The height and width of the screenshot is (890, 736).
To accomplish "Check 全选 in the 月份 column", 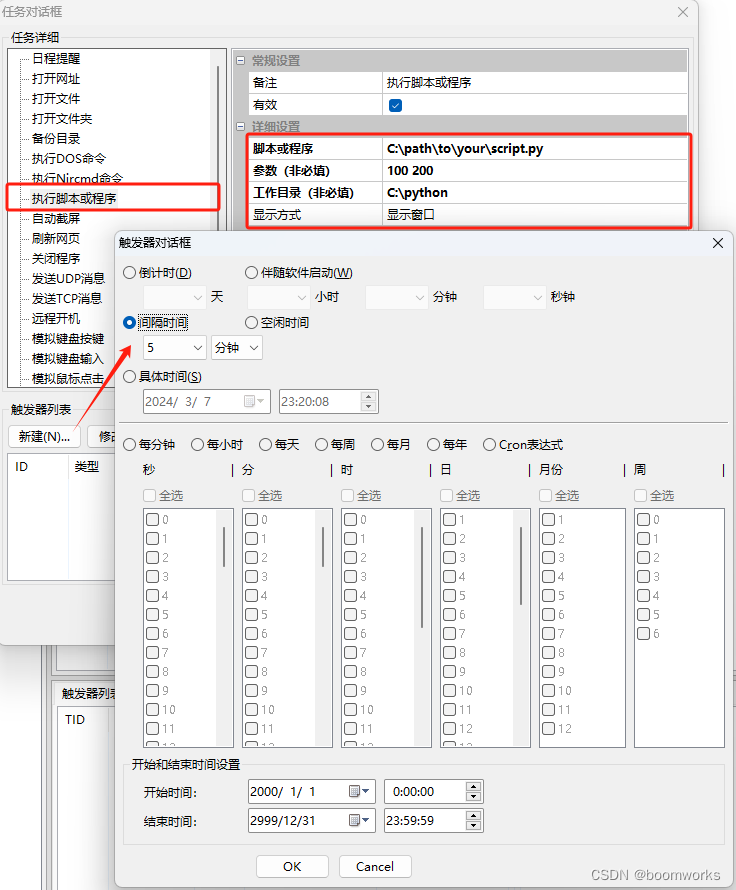I will pyautogui.click(x=546, y=496).
